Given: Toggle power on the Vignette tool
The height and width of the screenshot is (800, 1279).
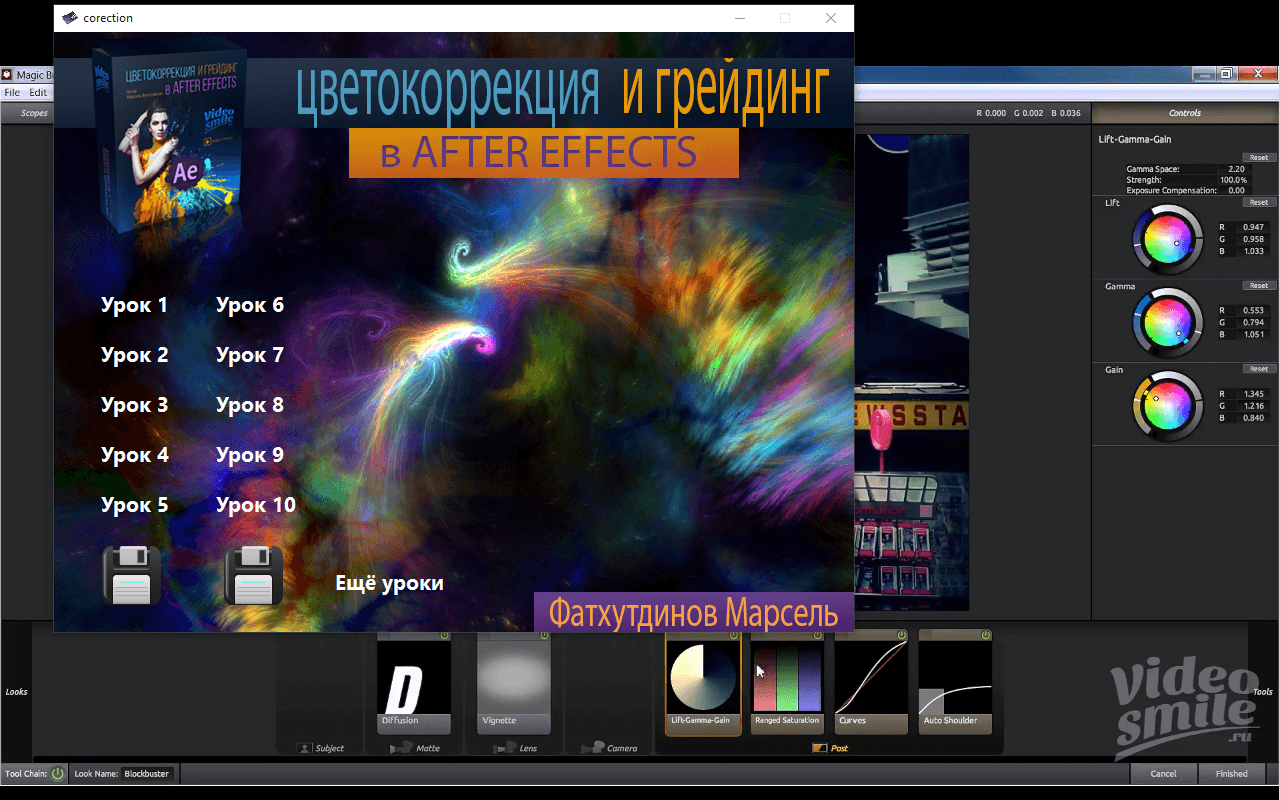Looking at the screenshot, I should pos(545,635).
